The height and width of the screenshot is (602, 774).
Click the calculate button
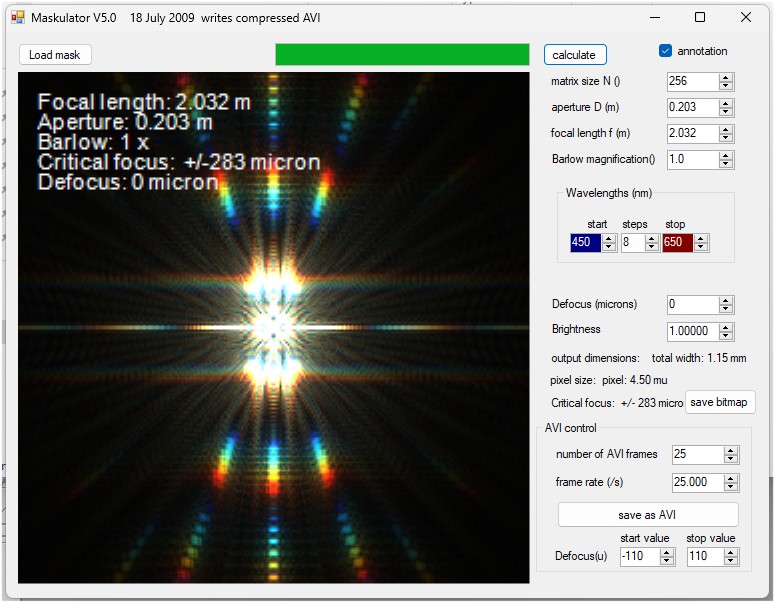pos(575,55)
